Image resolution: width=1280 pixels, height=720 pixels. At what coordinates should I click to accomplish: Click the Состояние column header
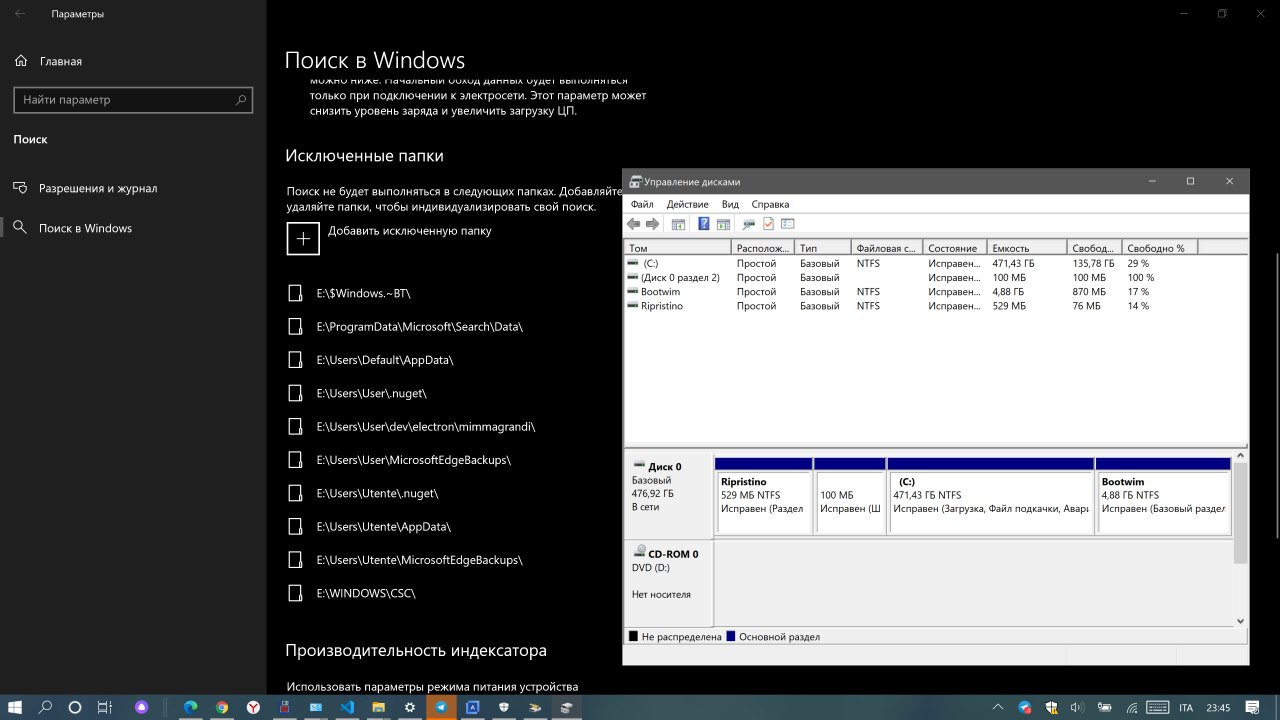click(x=954, y=248)
